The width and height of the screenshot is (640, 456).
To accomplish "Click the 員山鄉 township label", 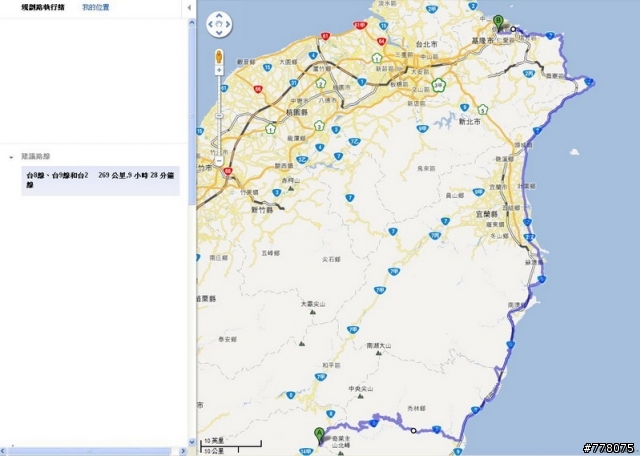I will 454,196.
